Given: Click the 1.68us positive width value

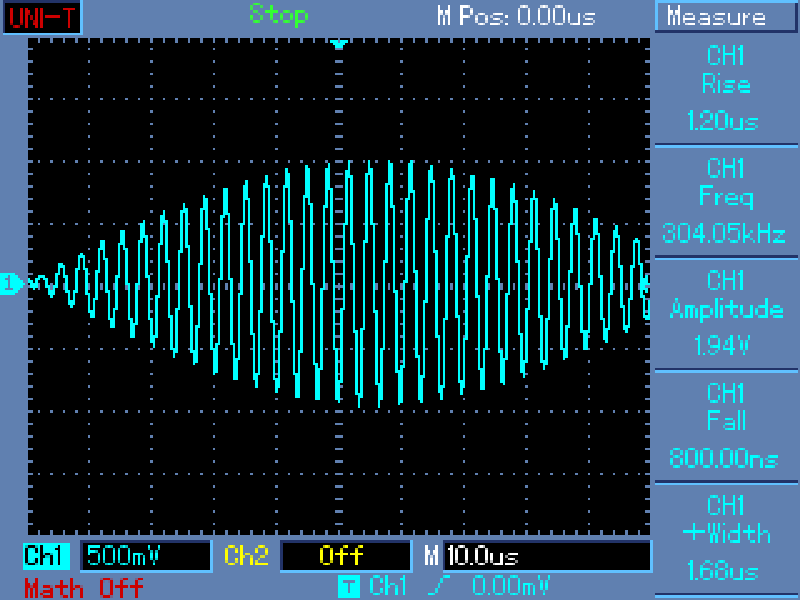Looking at the screenshot, I should point(722,571).
